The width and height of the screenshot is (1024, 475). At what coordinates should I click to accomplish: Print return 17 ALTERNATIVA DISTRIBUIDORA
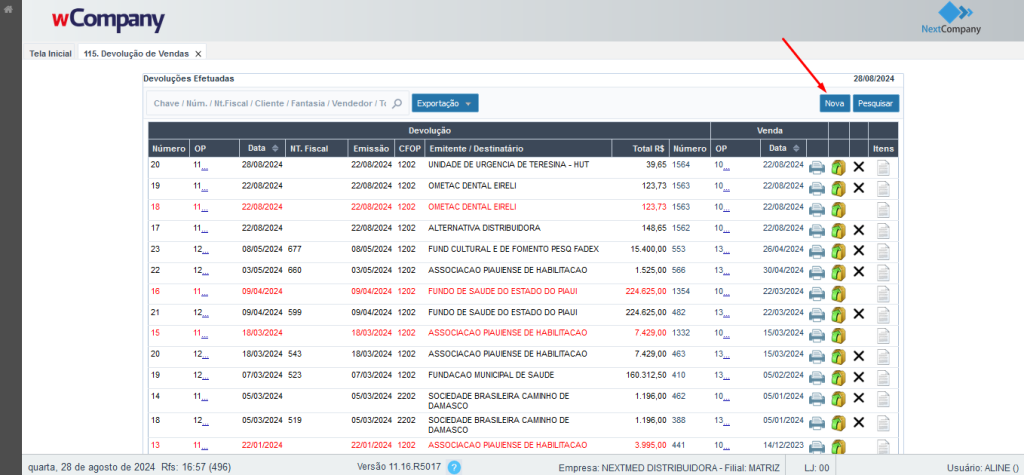(817, 230)
